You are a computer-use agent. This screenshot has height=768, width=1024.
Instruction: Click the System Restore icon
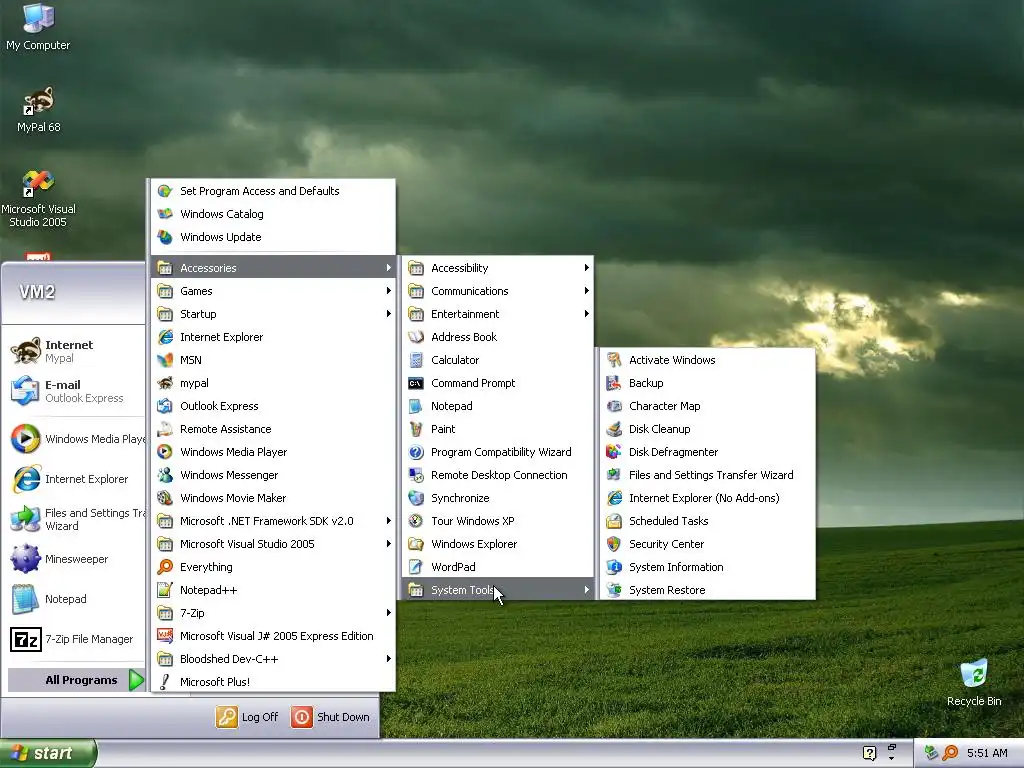[614, 590]
